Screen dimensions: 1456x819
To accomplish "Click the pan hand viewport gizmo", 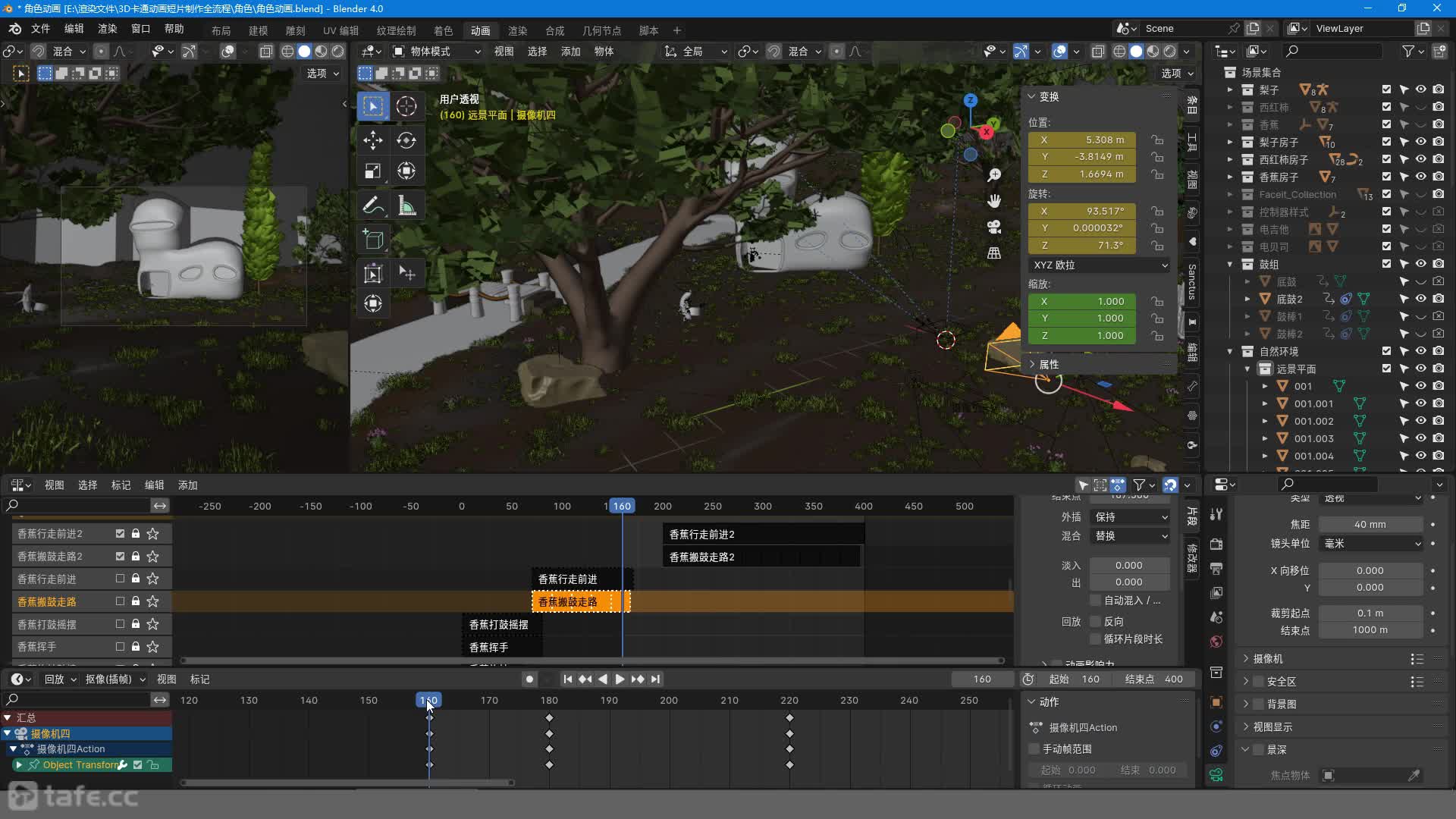I will point(994,201).
